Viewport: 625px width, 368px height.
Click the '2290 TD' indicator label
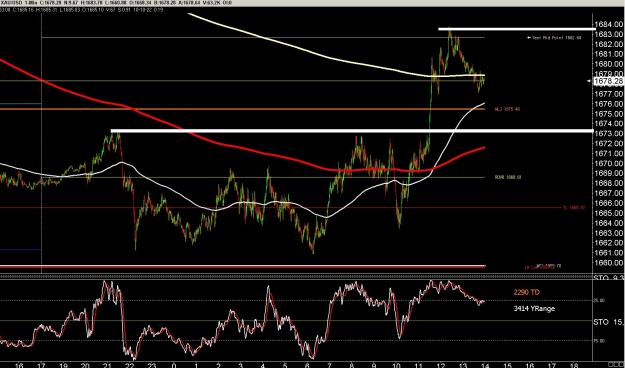coord(527,292)
